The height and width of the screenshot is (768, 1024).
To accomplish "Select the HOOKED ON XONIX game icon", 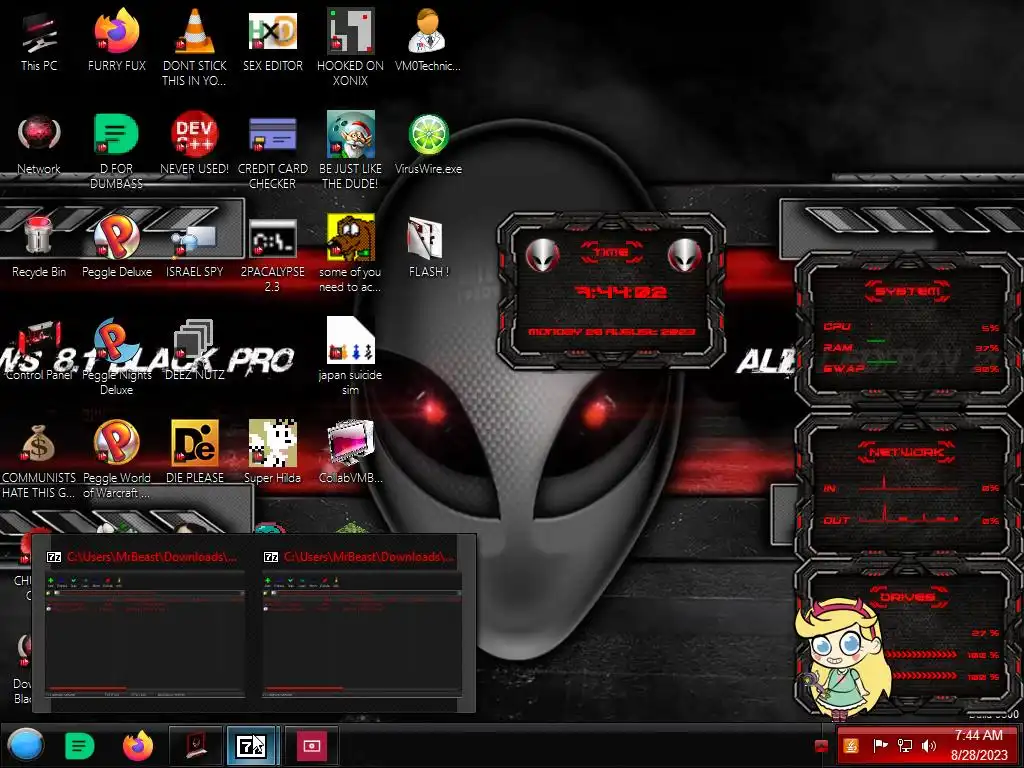I will [350, 47].
